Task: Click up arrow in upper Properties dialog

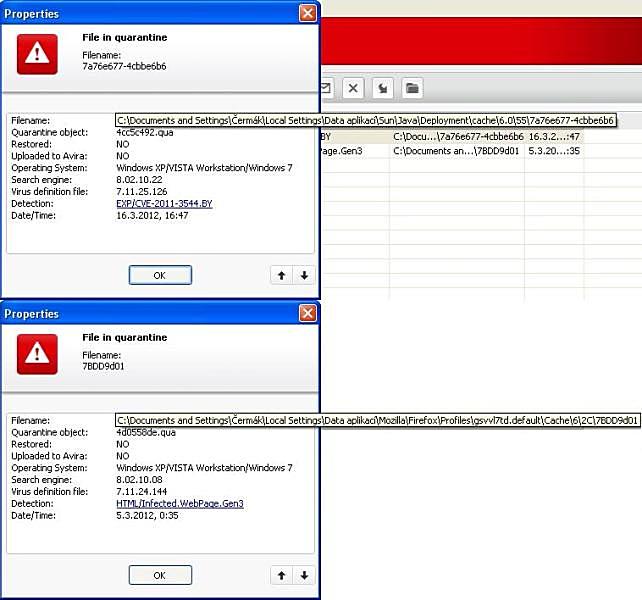Action: pyautogui.click(x=282, y=275)
